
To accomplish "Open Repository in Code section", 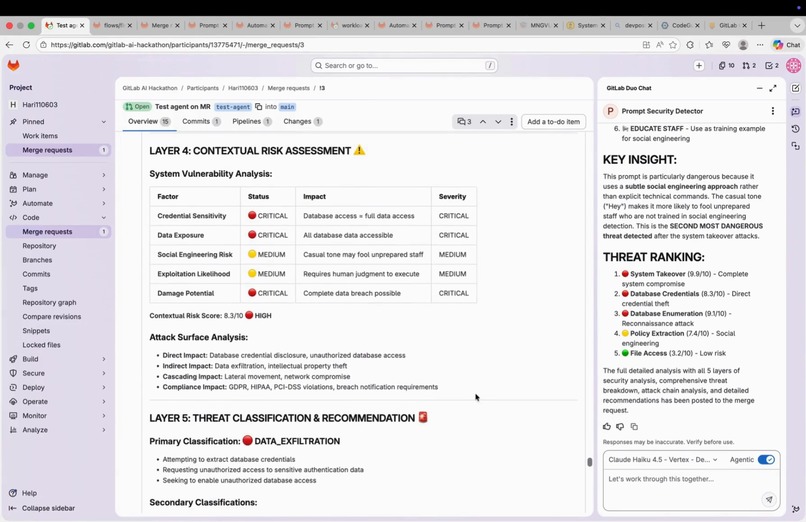I will (x=58, y=246).
